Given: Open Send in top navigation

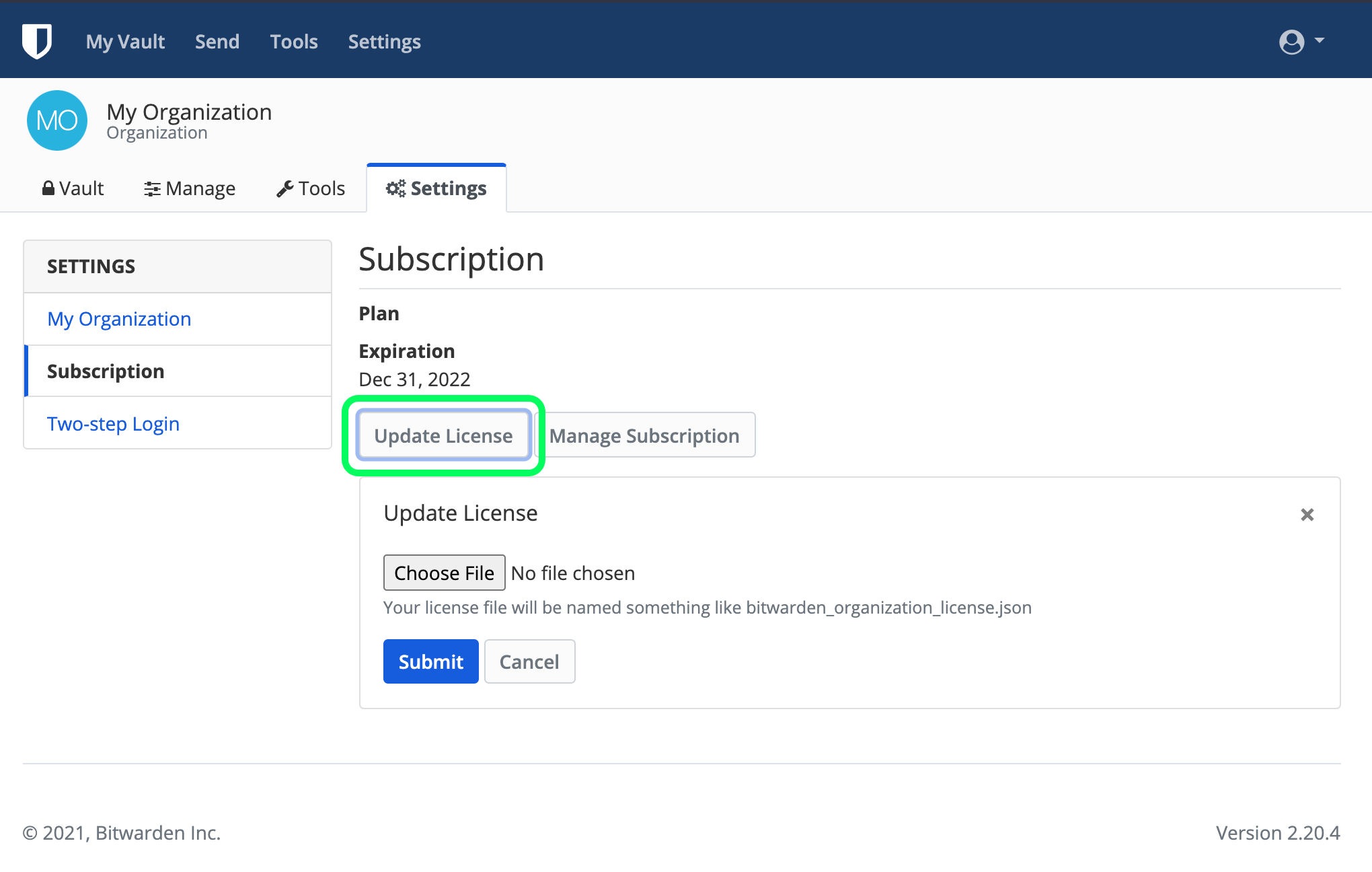Looking at the screenshot, I should [x=217, y=42].
